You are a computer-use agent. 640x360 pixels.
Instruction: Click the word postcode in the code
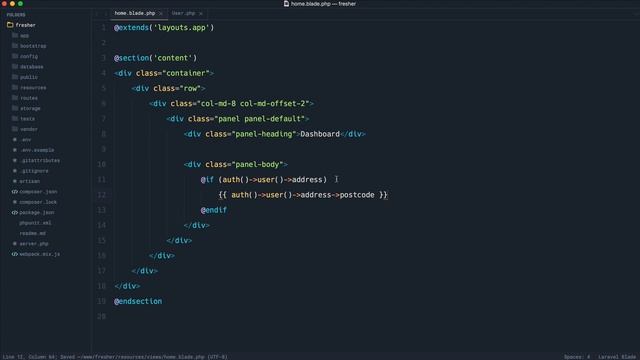[357, 195]
